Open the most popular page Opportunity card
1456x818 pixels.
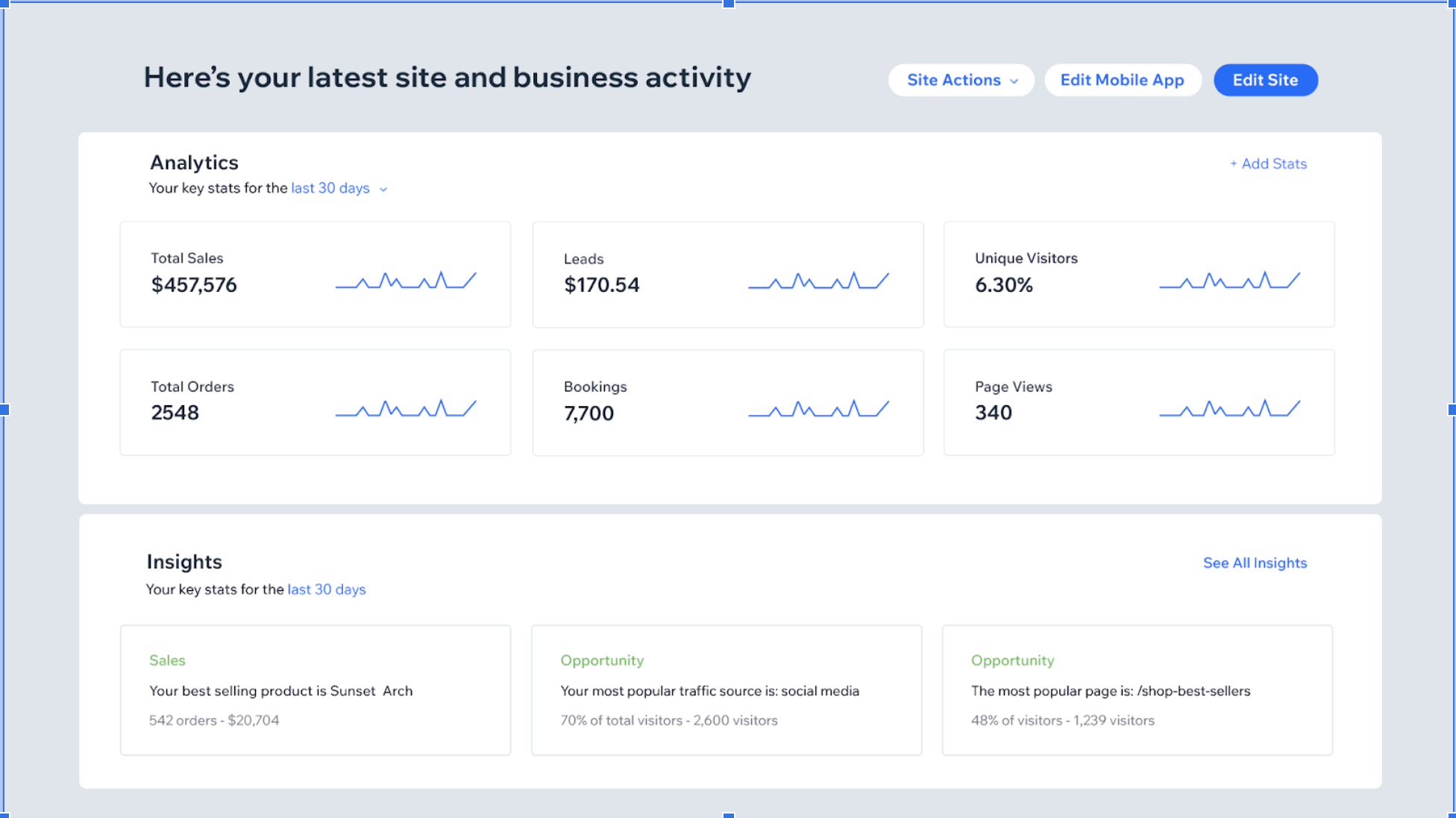pos(1137,690)
